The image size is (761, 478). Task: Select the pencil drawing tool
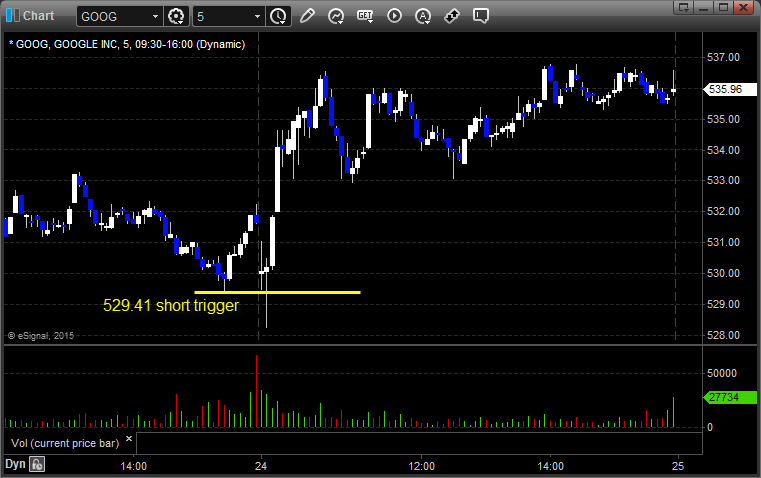point(307,16)
